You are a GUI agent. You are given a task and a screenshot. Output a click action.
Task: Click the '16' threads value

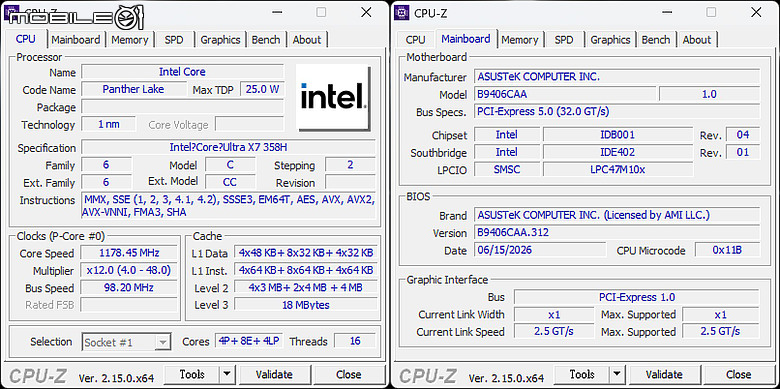coord(355,341)
